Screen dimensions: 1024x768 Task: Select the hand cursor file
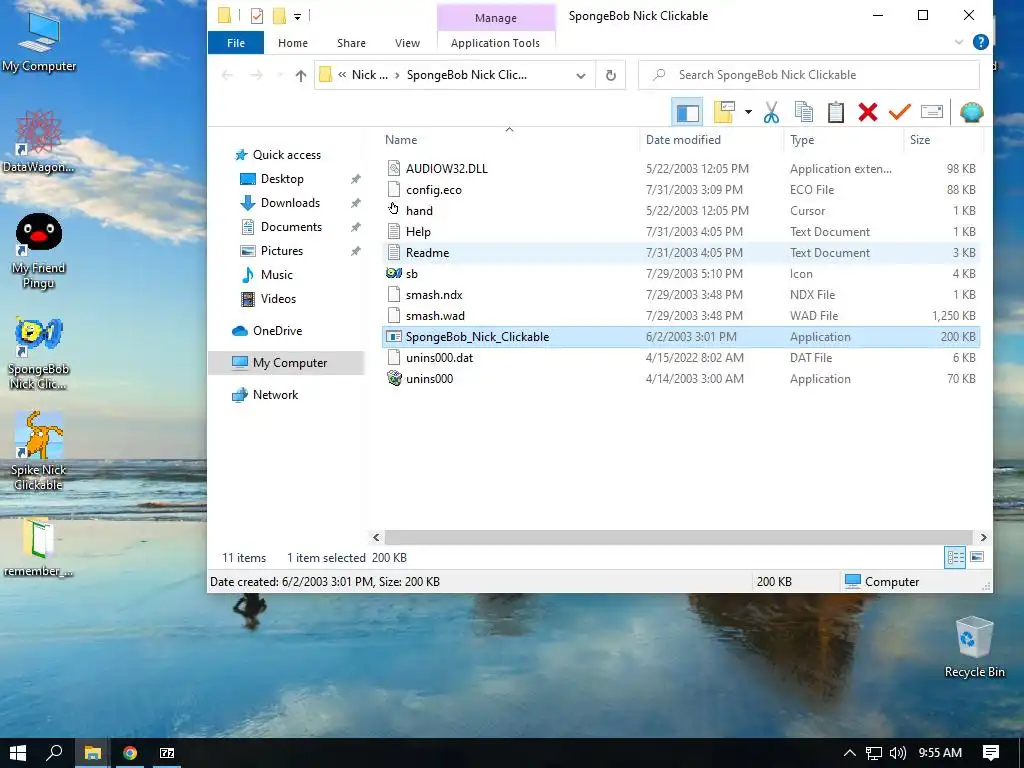point(681,210)
